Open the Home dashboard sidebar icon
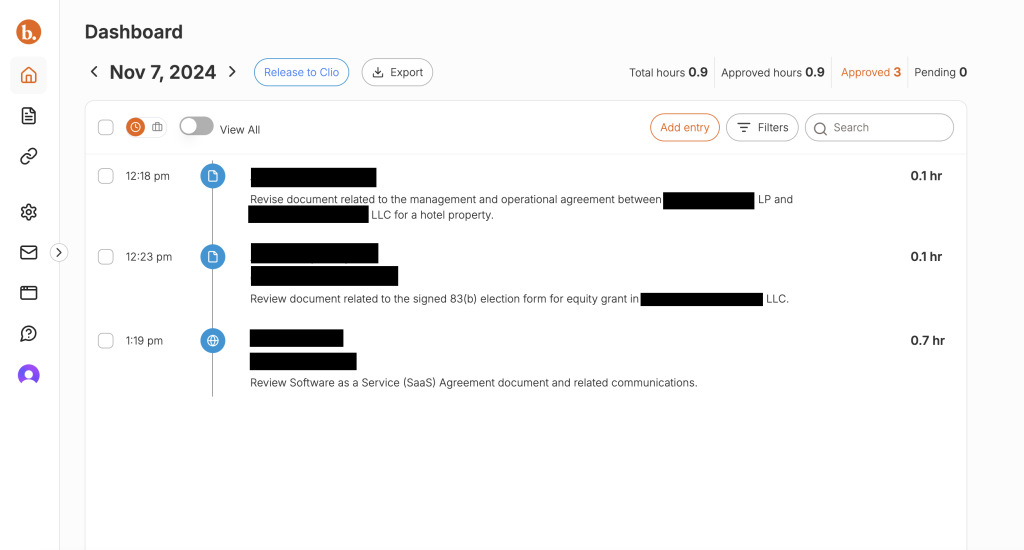Screen dimensions: 1024x550 point(28,75)
